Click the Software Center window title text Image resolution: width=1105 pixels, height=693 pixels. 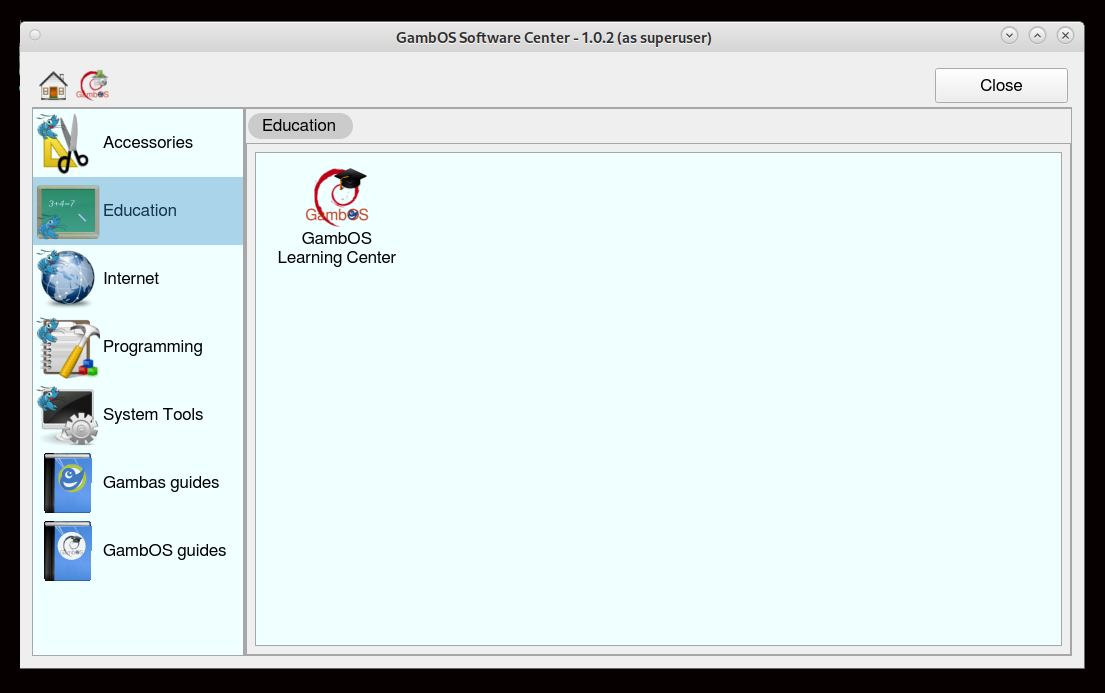(x=553, y=38)
